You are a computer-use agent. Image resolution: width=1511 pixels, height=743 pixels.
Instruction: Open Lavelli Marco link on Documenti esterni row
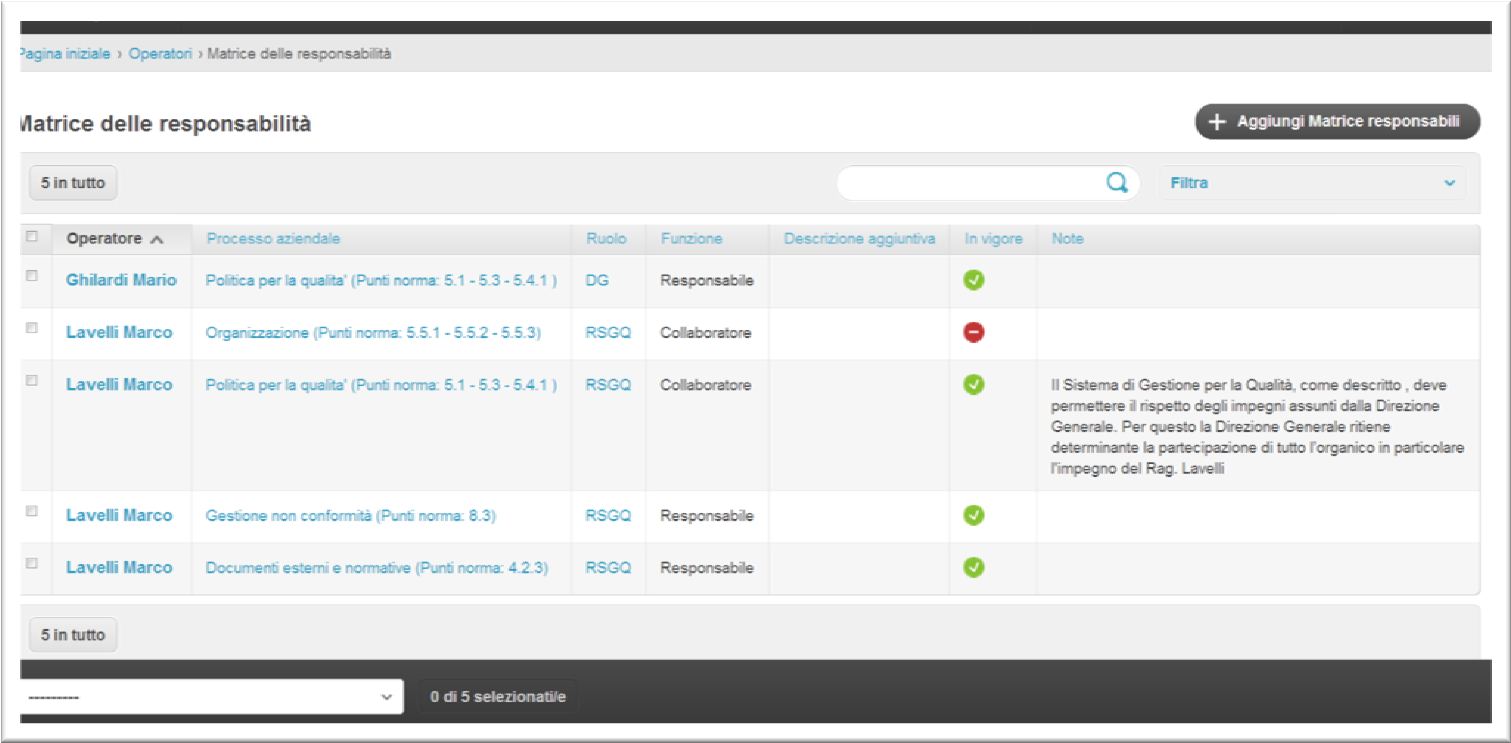[x=119, y=567]
